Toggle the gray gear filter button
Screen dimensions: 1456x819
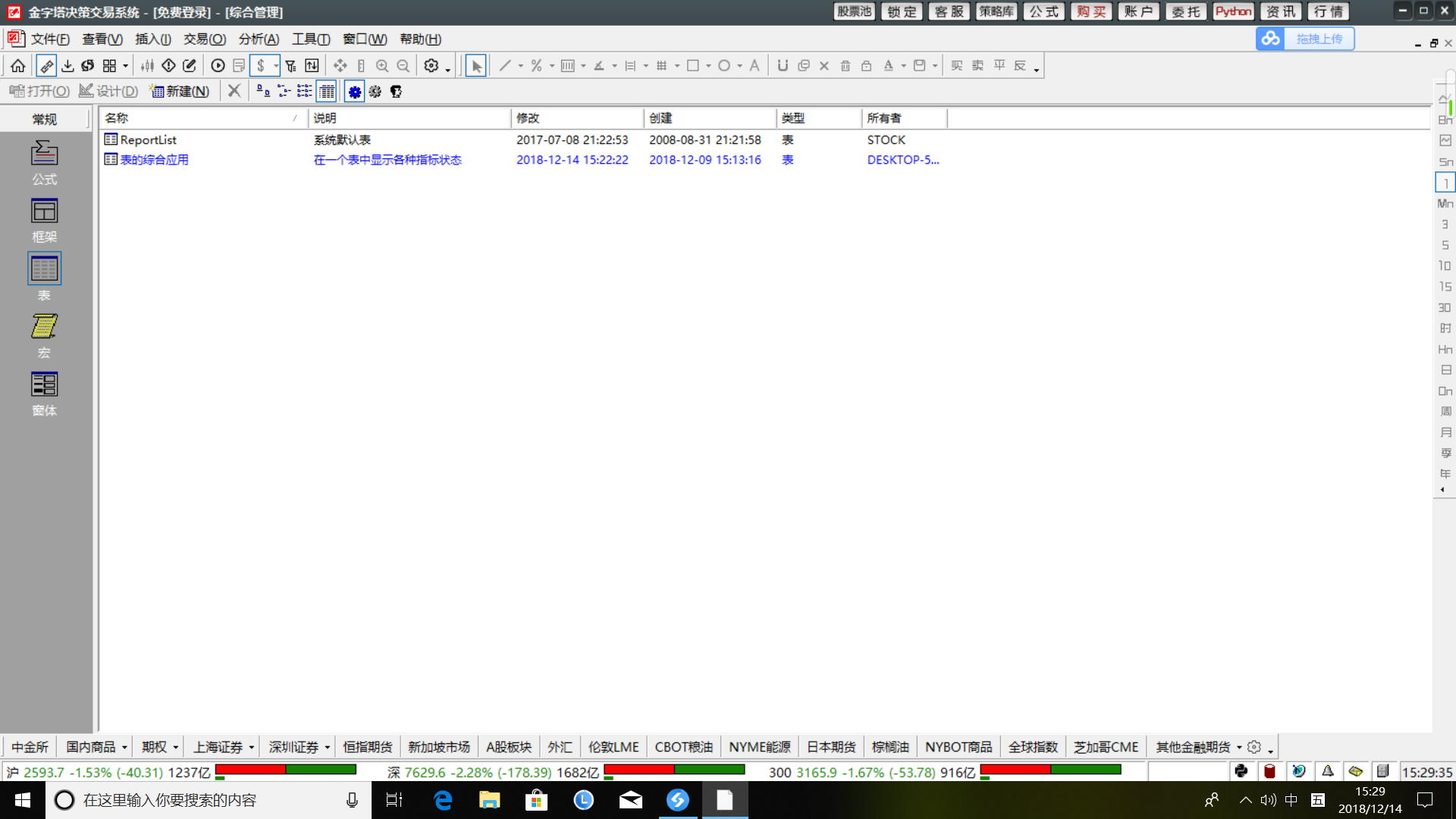pyautogui.click(x=375, y=92)
